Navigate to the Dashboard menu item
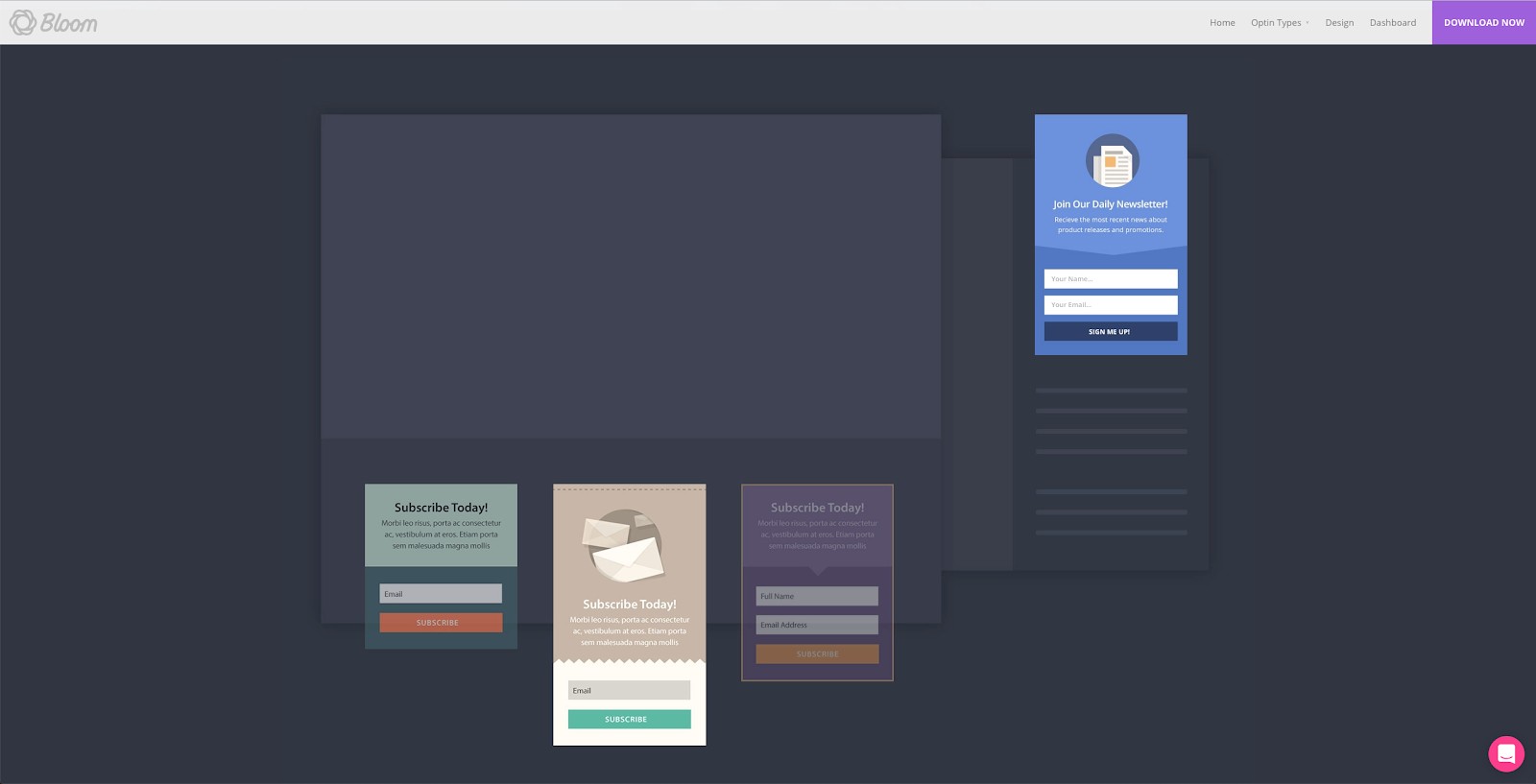This screenshot has width=1536, height=784. pyautogui.click(x=1392, y=23)
